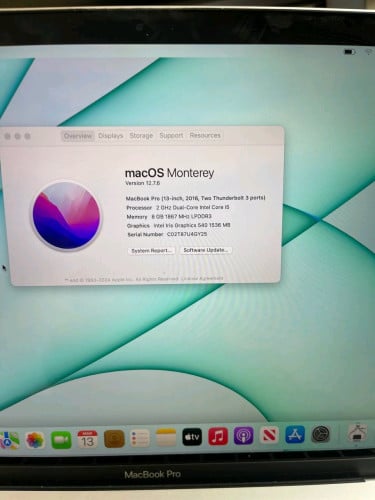Switch to the Overview tab
Screen dimensions: 375x500
click(x=77, y=136)
